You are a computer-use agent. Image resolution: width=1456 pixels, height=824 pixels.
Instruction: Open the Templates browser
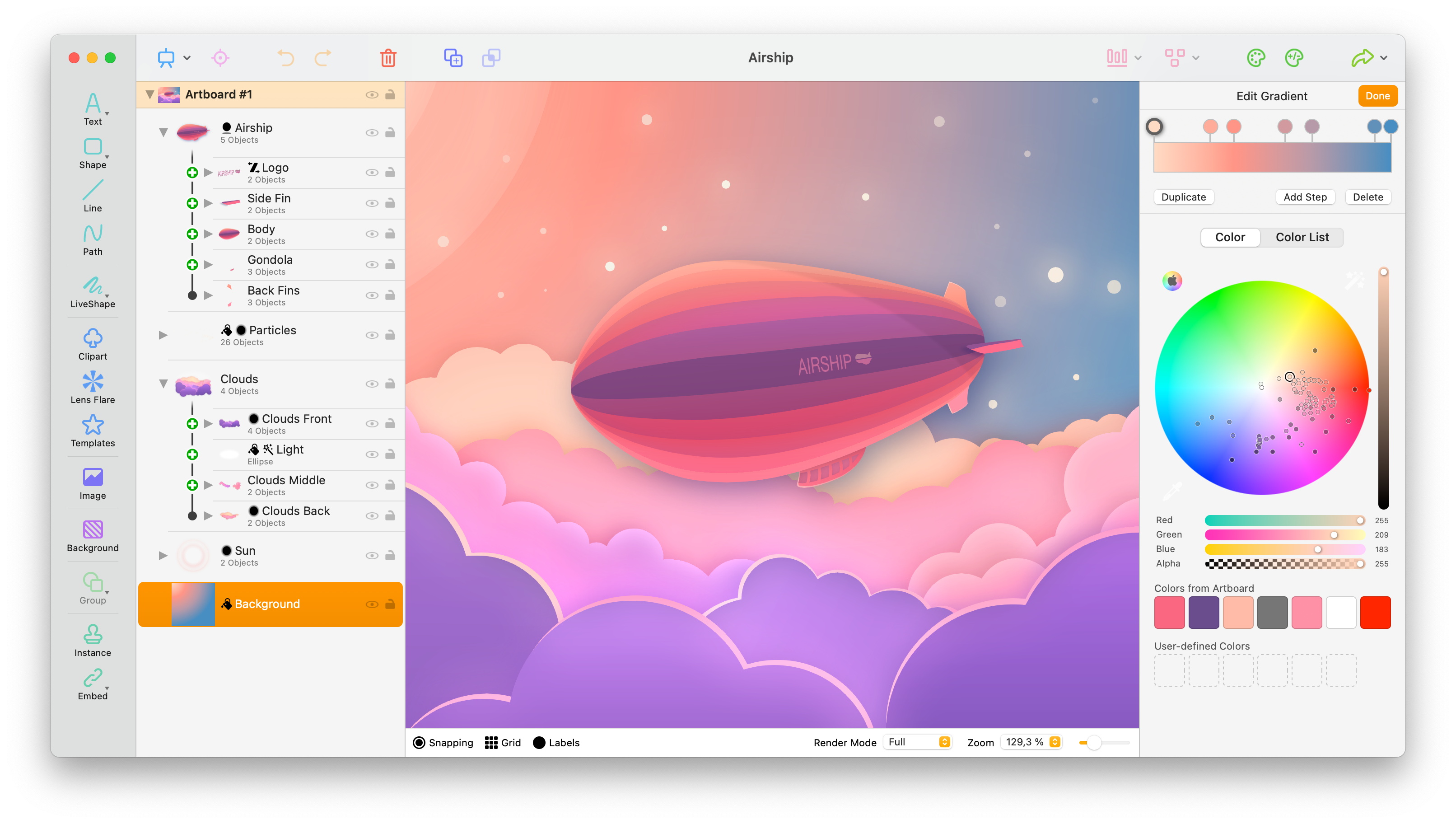point(93,431)
